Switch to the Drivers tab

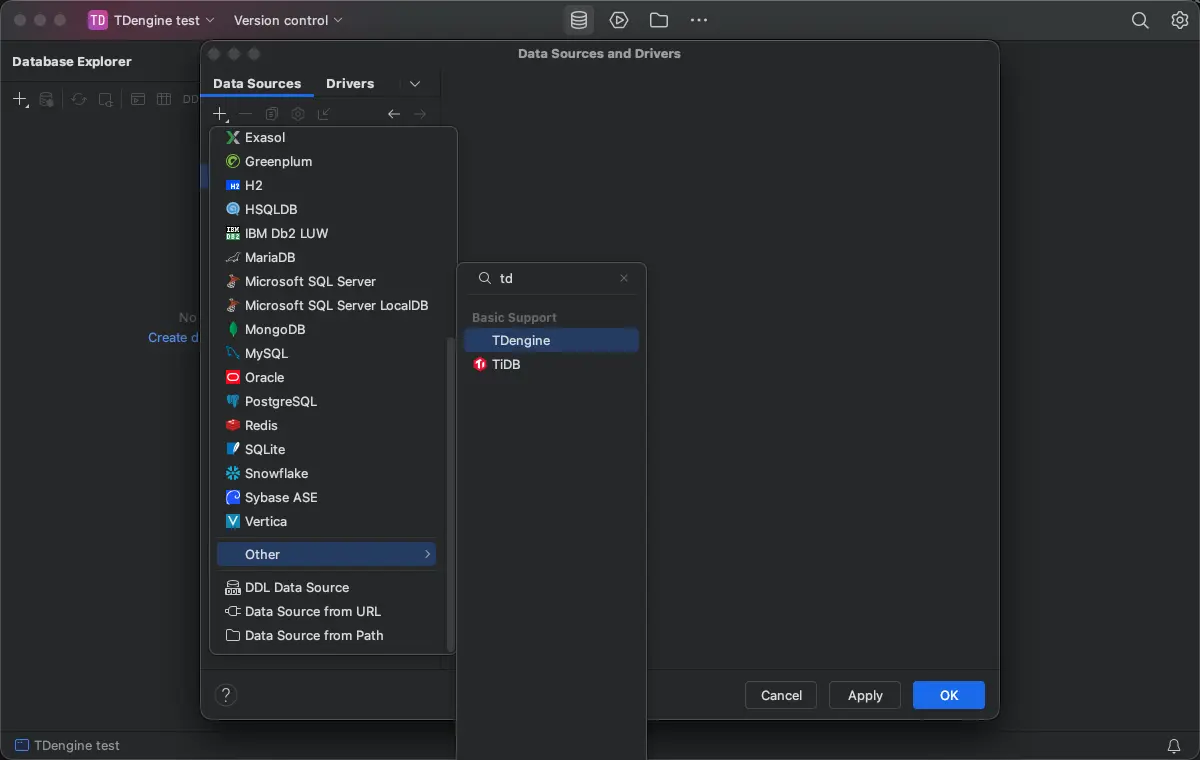(x=350, y=84)
